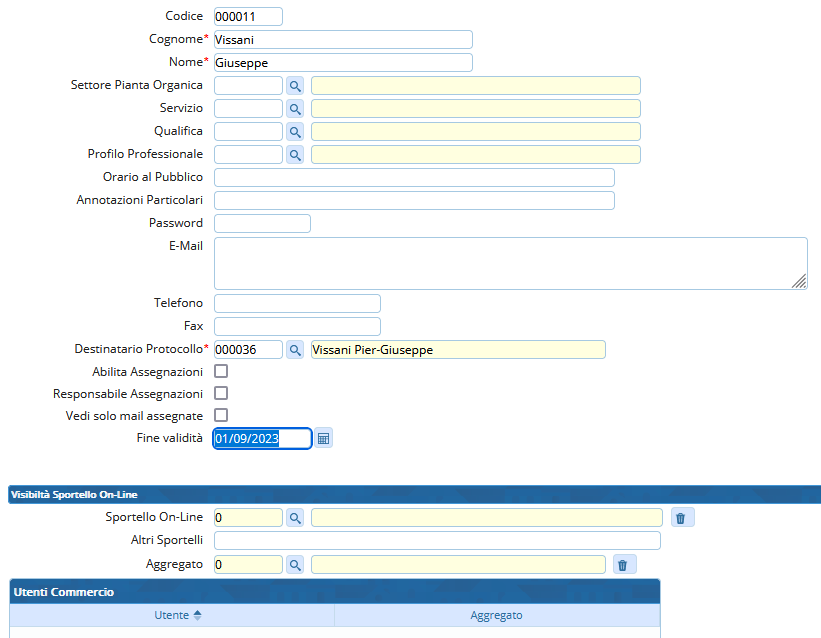Open Profilo Professionale lookup icon
This screenshot has width=821, height=638.
coord(295,154)
